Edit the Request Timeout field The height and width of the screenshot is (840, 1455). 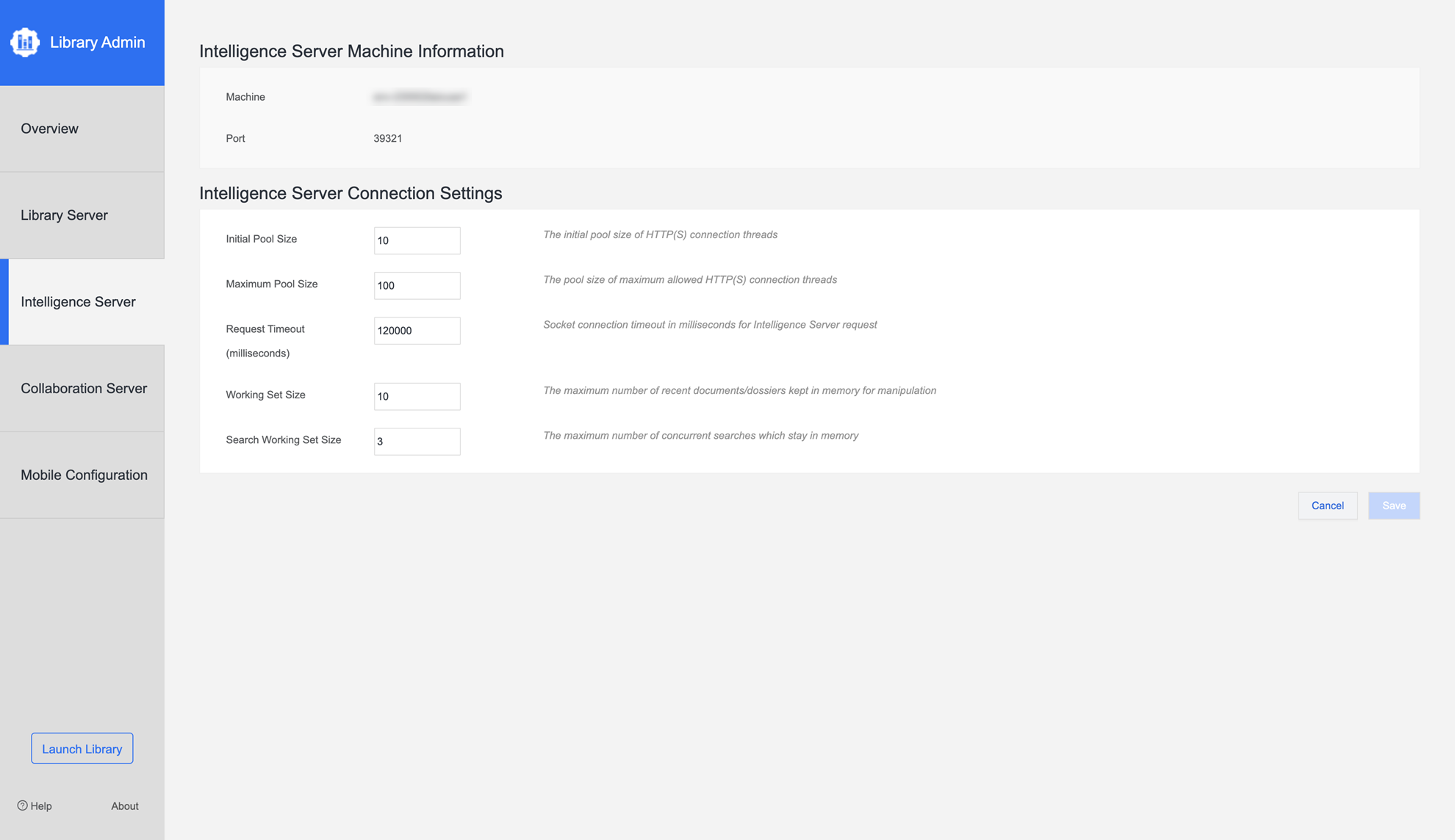(417, 331)
